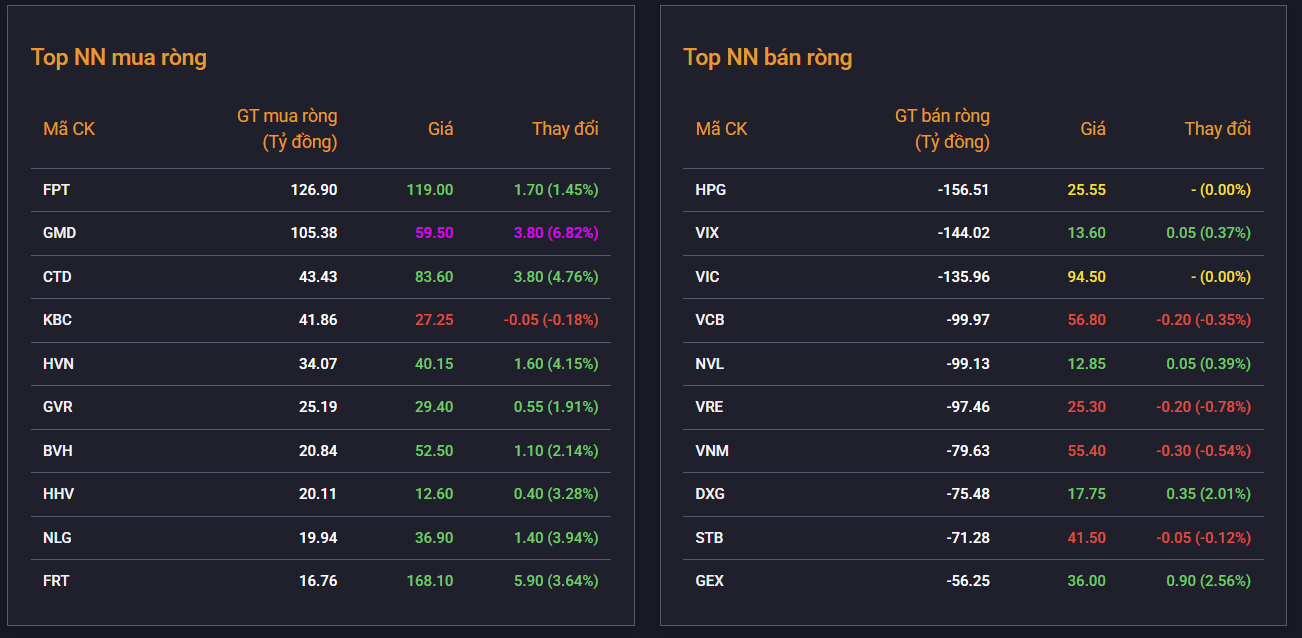Click the KBC ticker symbol
The height and width of the screenshot is (638, 1302).
57,320
